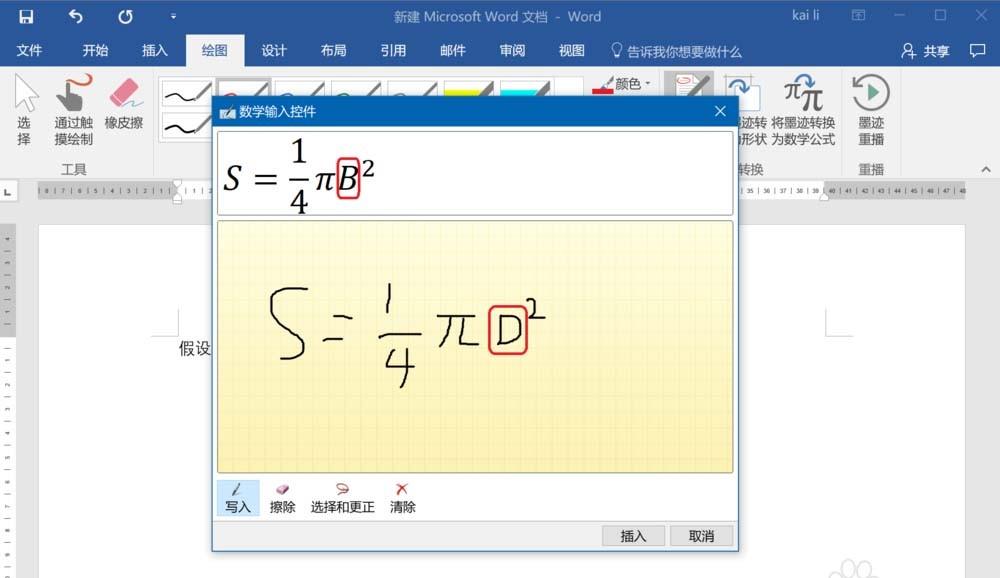Enable 擦除 erase mode in the math panel
The image size is (1000, 578).
(x=283, y=497)
